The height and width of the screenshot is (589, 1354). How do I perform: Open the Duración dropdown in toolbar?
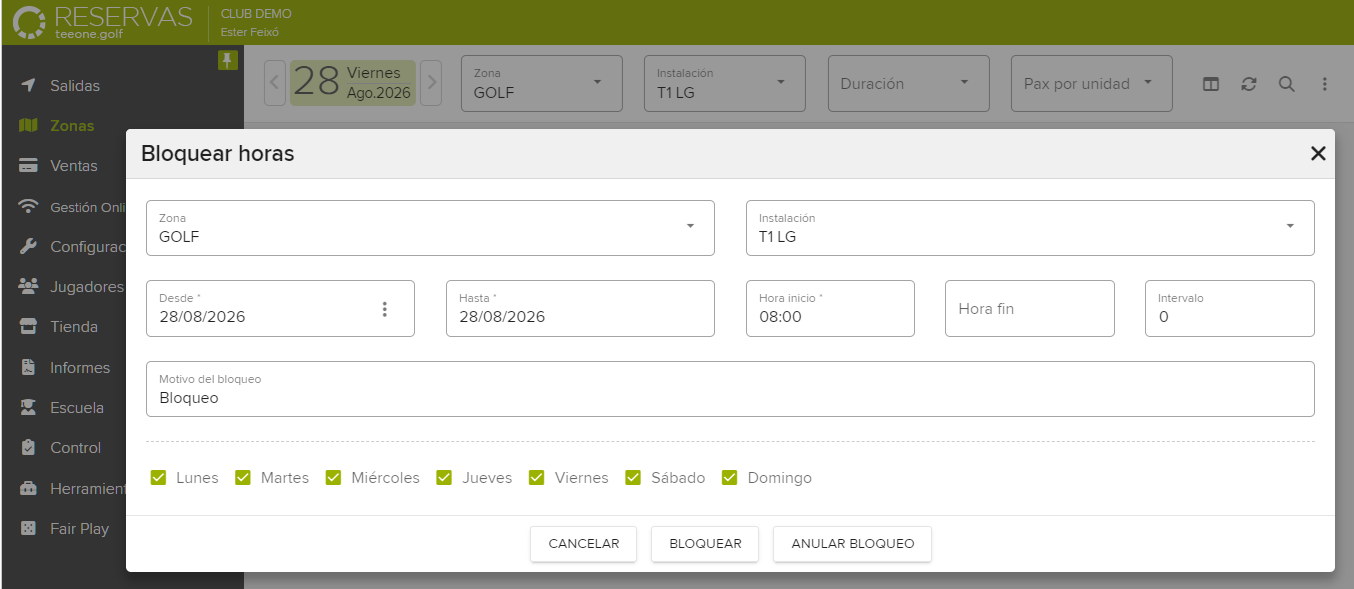909,83
